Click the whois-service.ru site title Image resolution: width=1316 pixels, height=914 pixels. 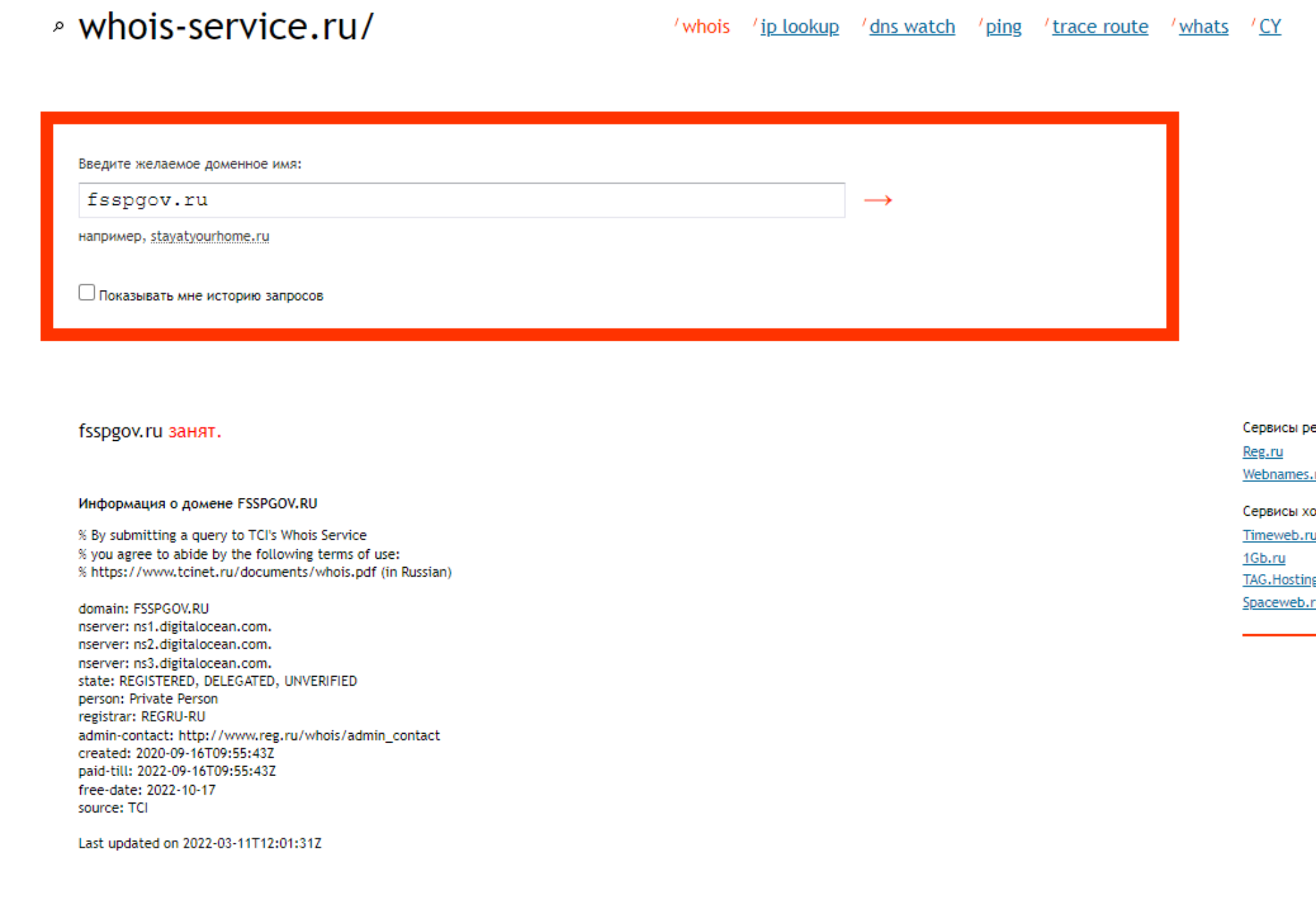click(226, 27)
